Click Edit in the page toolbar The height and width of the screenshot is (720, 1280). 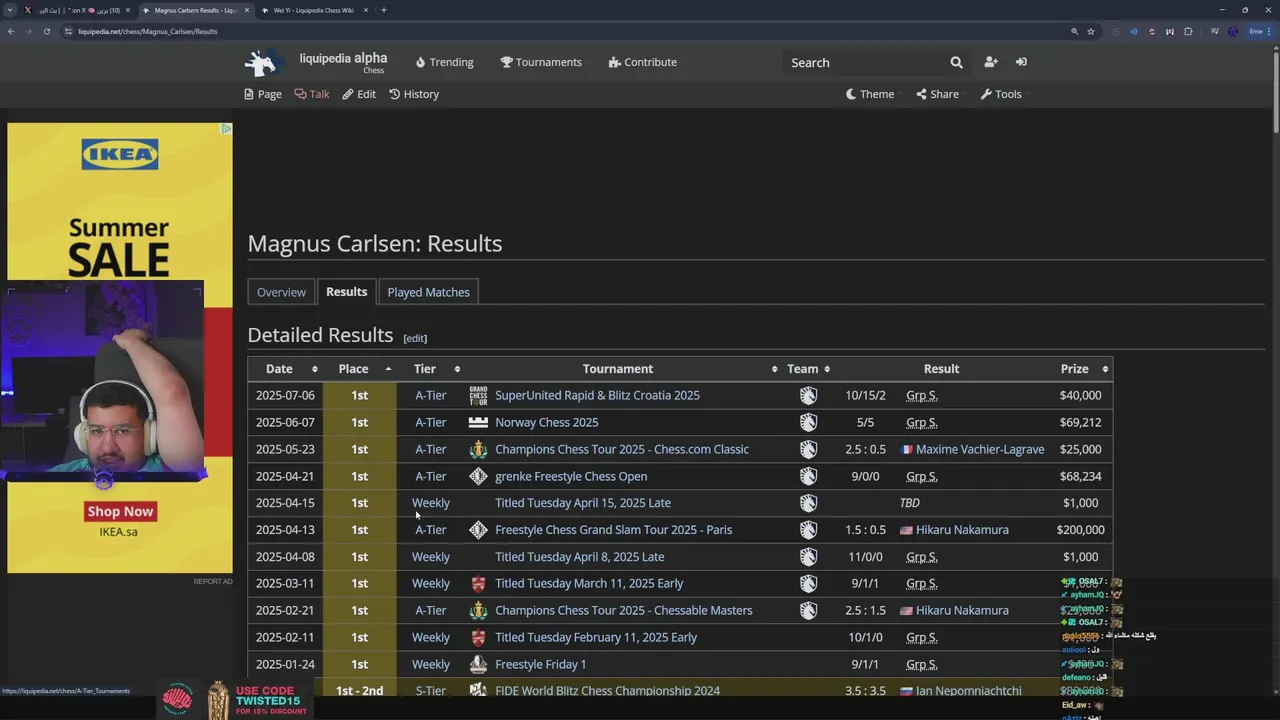point(359,94)
